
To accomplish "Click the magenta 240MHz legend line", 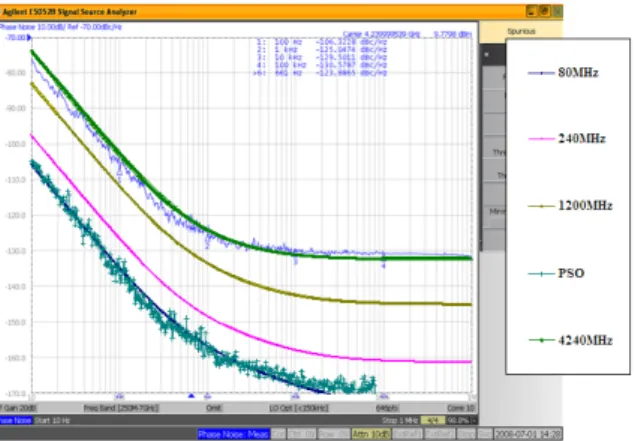I will [x=541, y=139].
